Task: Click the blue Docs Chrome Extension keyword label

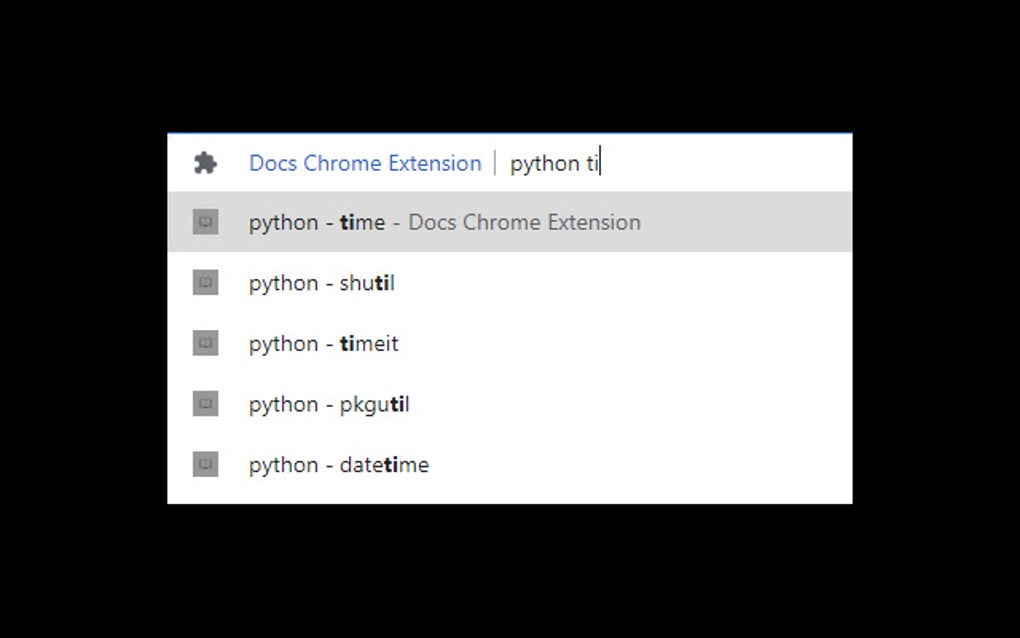Action: 365,163
